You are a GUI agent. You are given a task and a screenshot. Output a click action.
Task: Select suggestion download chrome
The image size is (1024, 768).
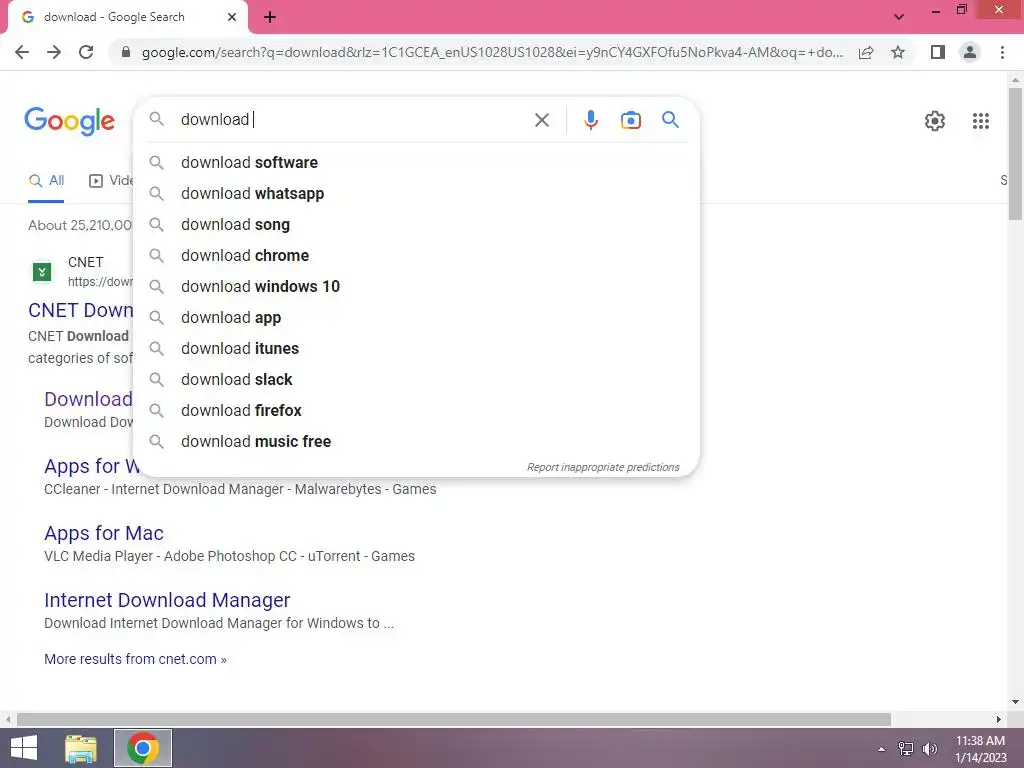pyautogui.click(x=416, y=255)
